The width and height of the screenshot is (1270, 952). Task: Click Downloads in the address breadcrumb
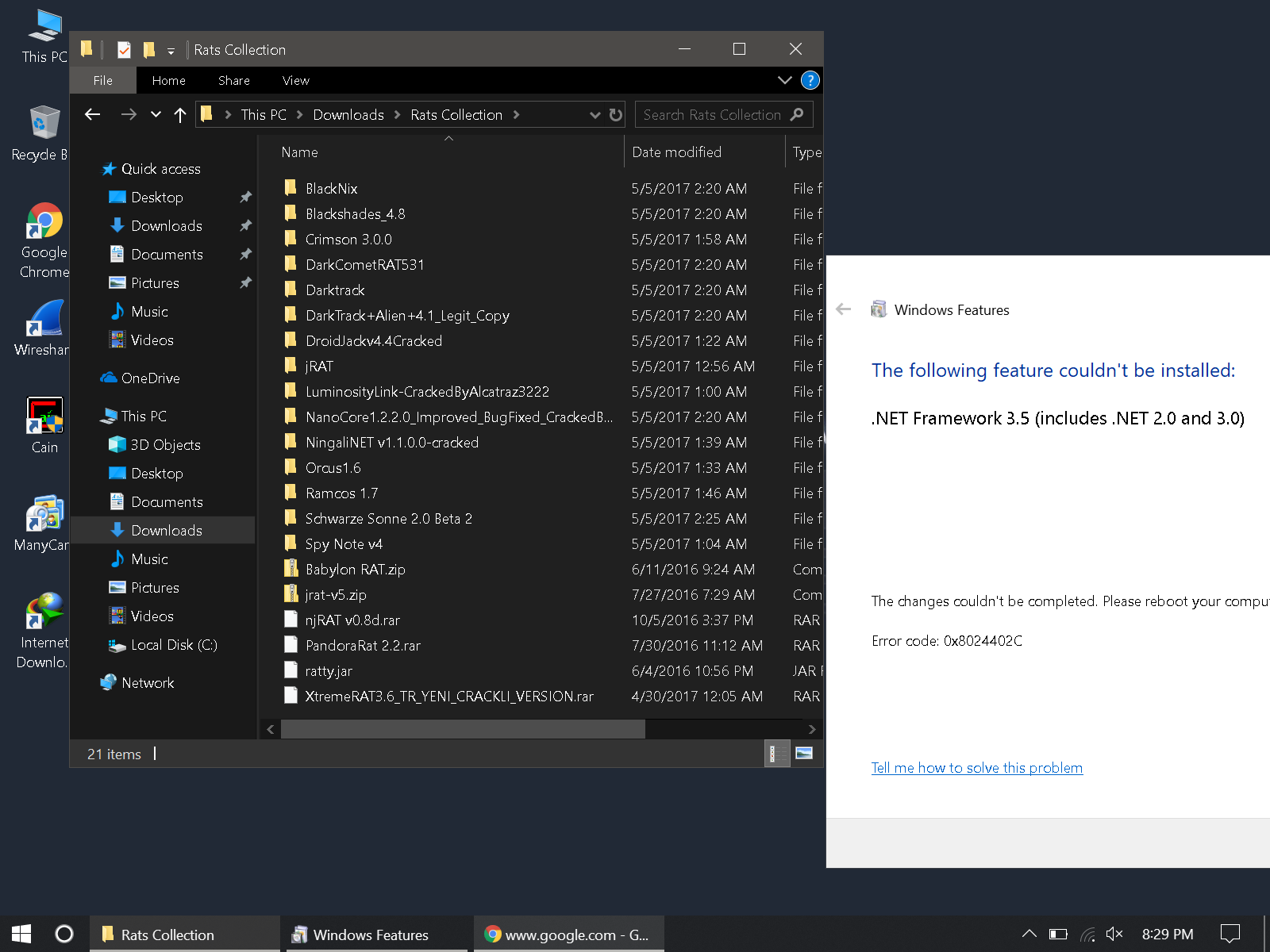(x=348, y=115)
